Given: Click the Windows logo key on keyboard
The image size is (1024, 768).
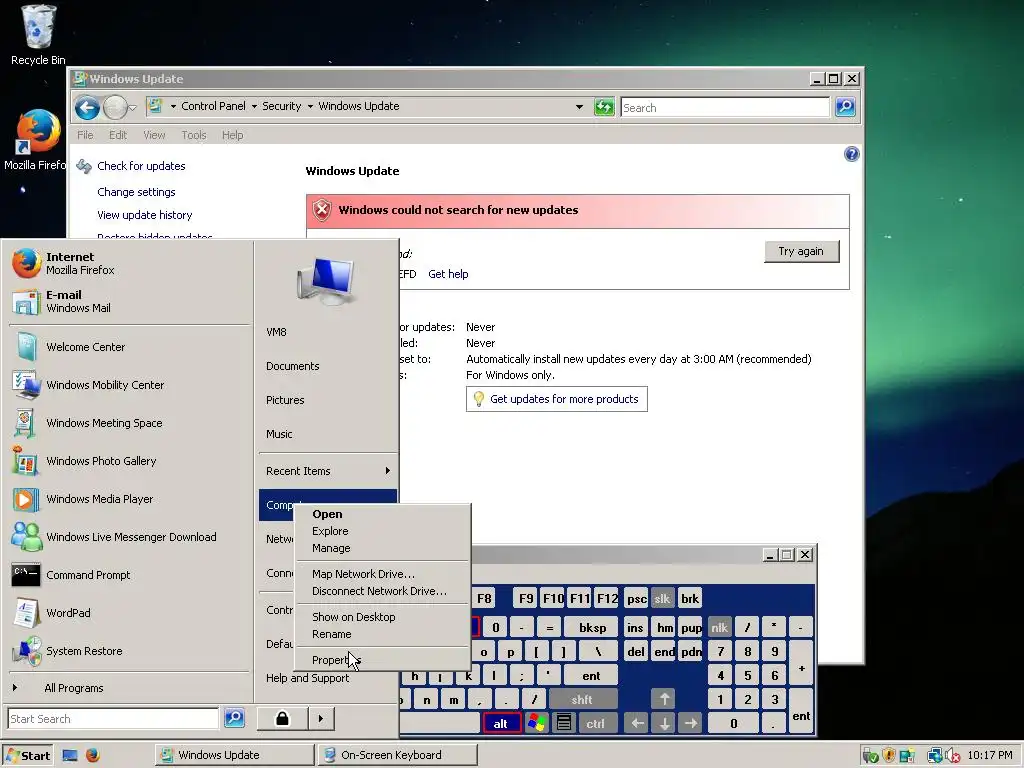Looking at the screenshot, I should click(537, 723).
